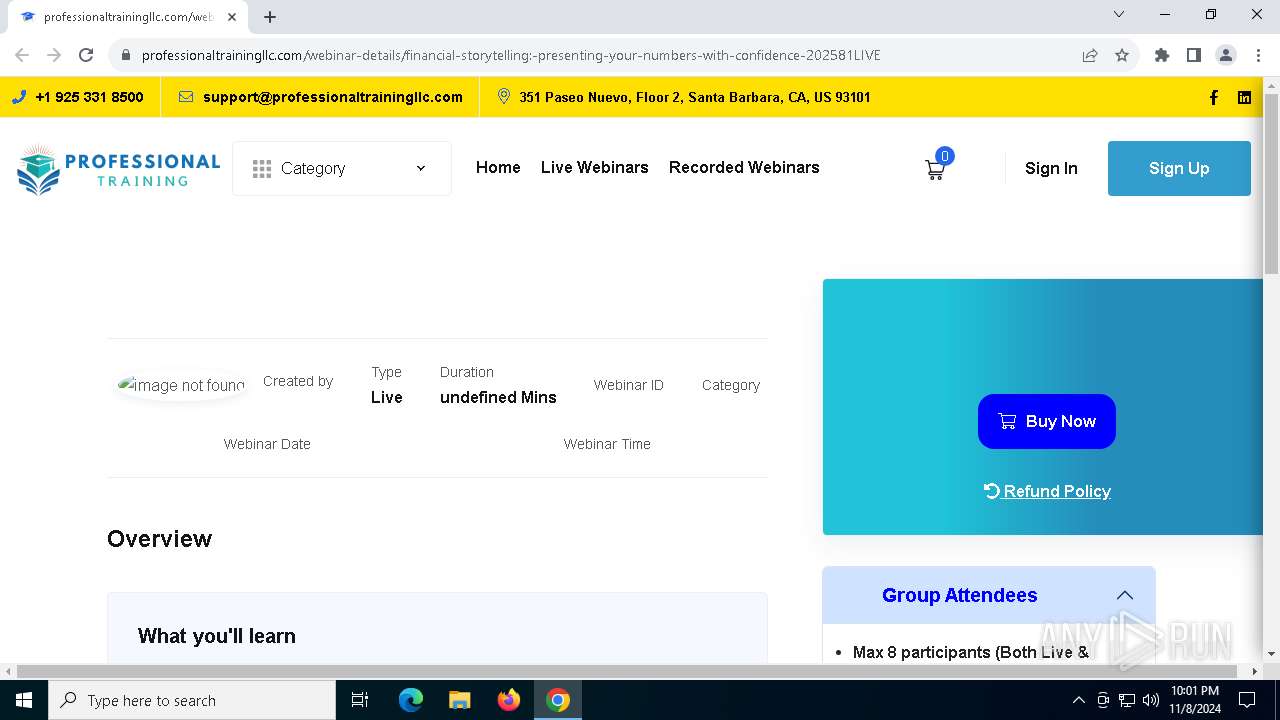This screenshot has width=1280, height=720.
Task: Open the Refund Policy link
Action: (1047, 491)
